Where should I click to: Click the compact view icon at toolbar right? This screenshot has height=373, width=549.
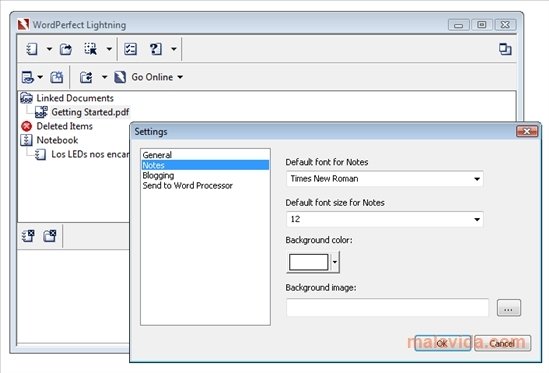pos(505,49)
